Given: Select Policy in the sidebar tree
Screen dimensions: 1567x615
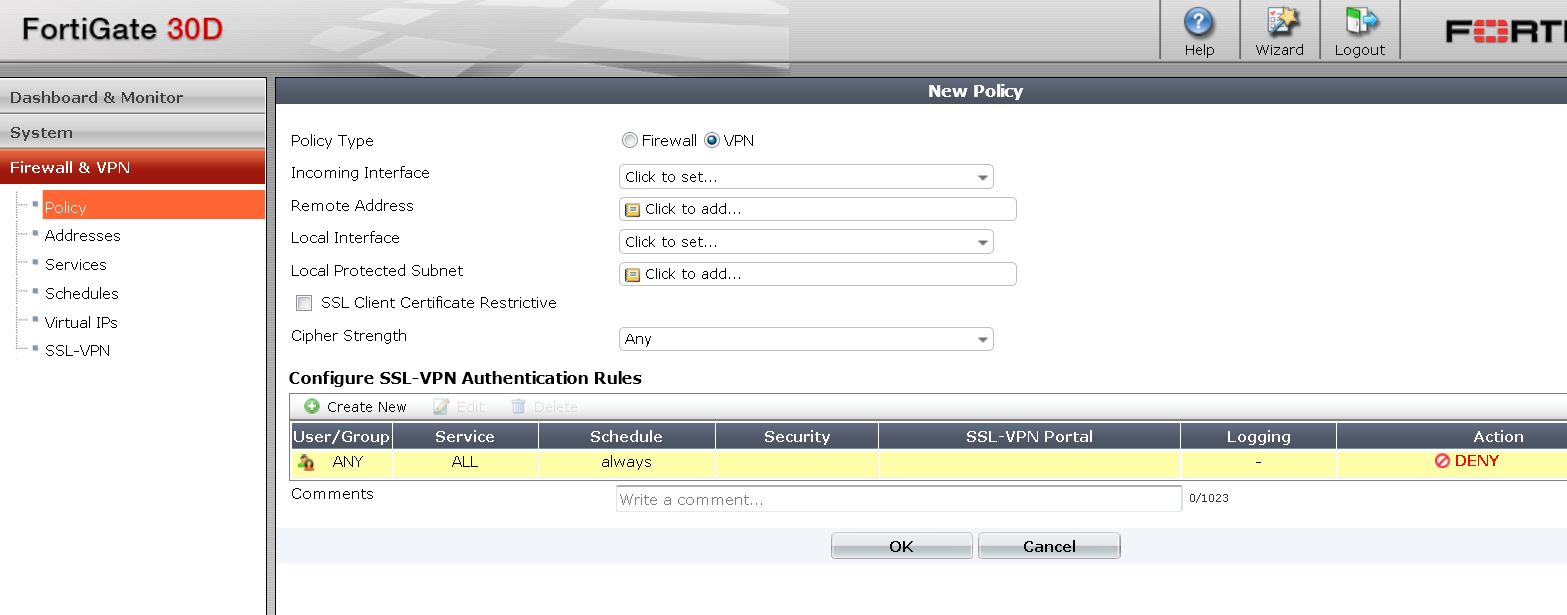Looking at the screenshot, I should [153, 206].
